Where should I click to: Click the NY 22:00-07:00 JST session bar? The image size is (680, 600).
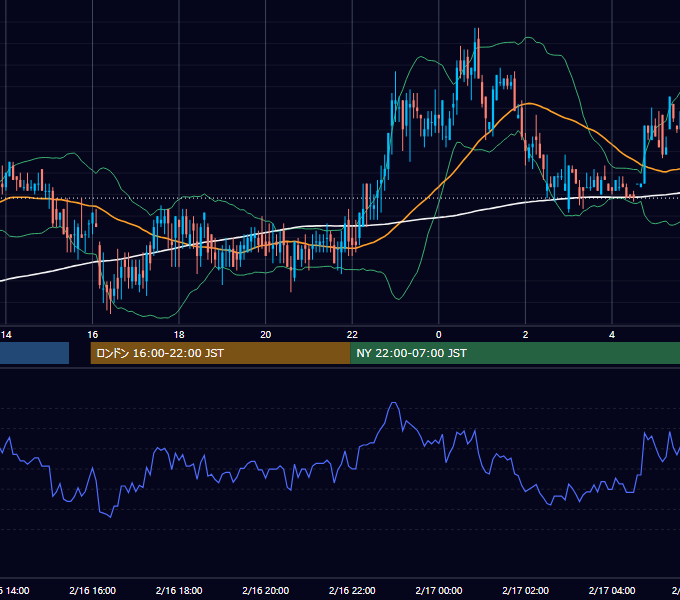515,353
